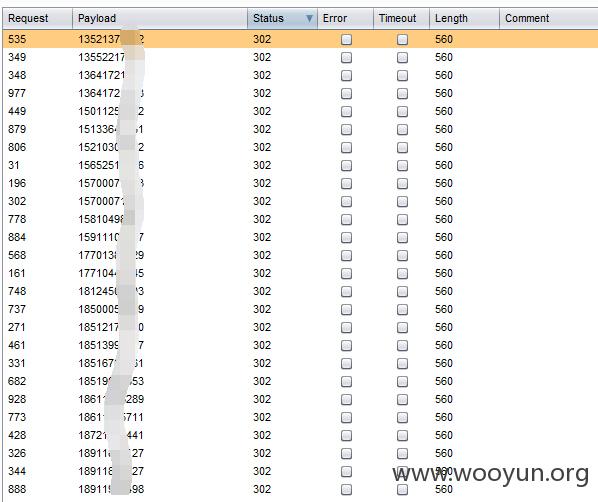This screenshot has height=502, width=598.
Task: Click the payload cell ending 441
Action: click(111, 435)
